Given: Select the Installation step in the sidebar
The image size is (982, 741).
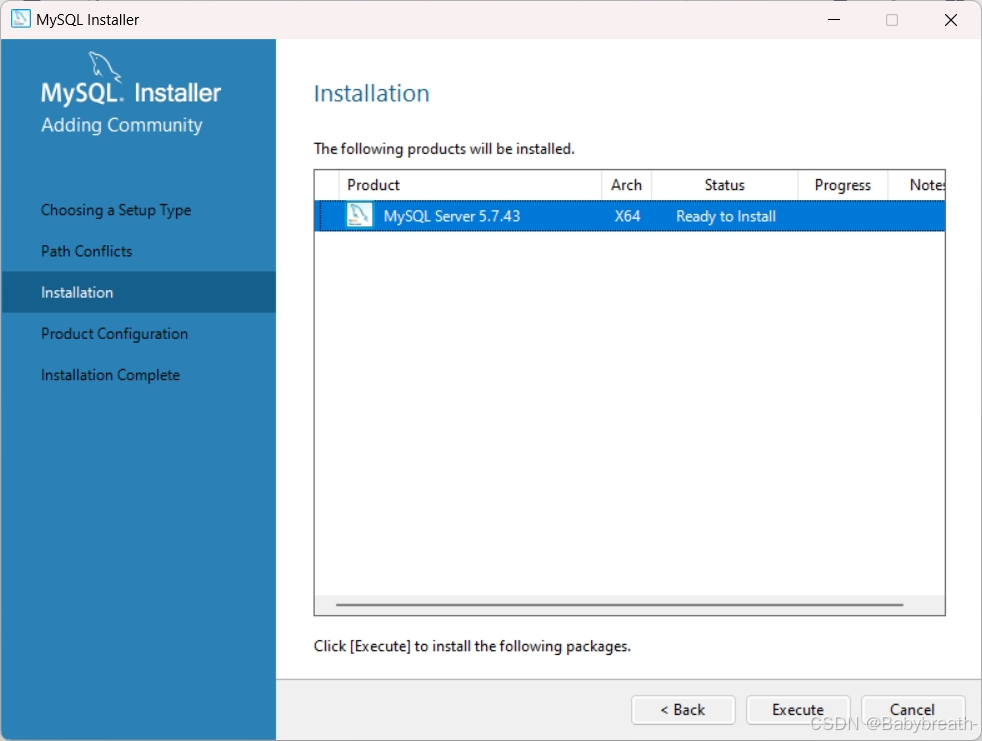Looking at the screenshot, I should [77, 292].
